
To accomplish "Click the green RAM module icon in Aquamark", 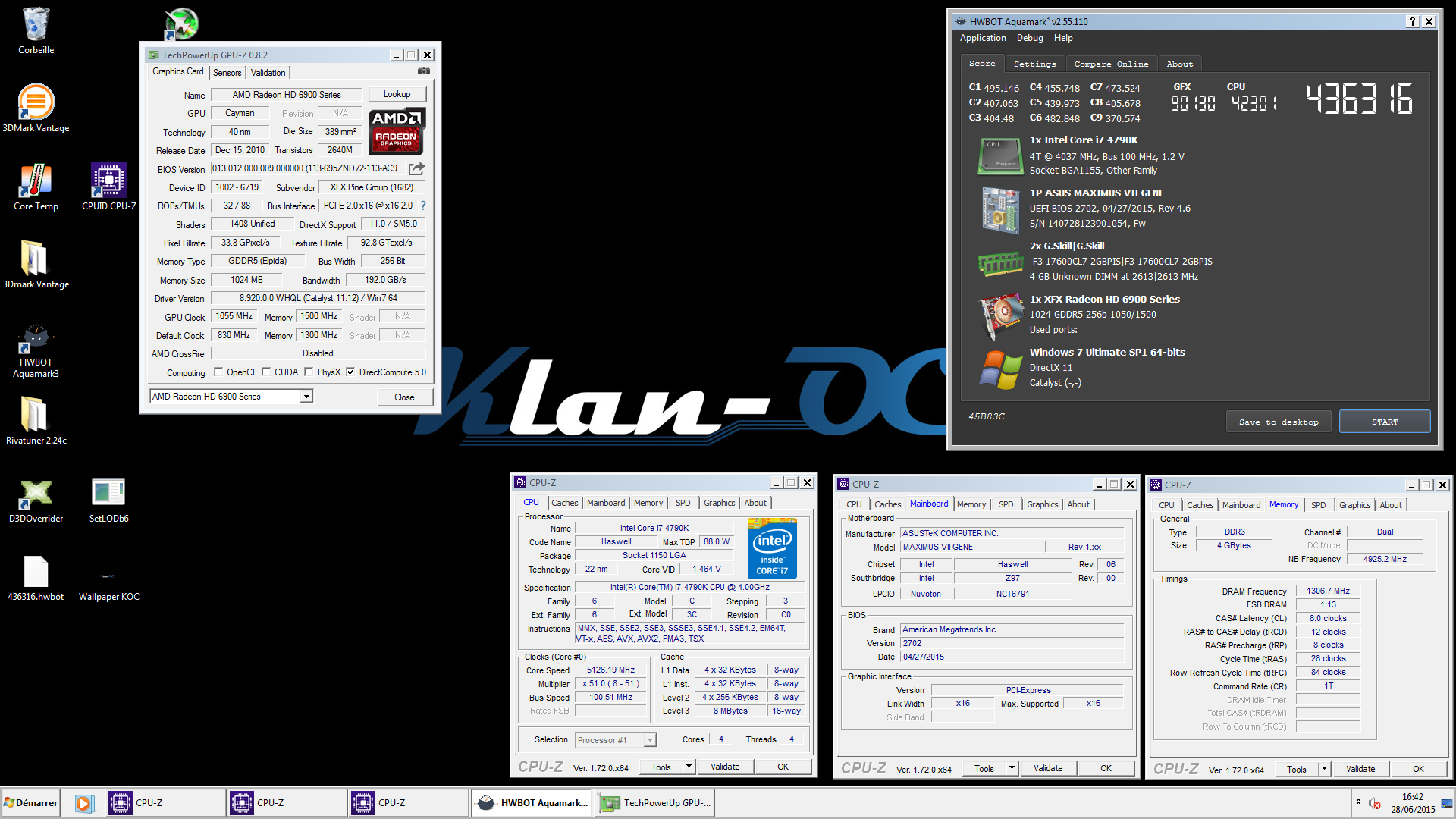I will coord(1000,263).
